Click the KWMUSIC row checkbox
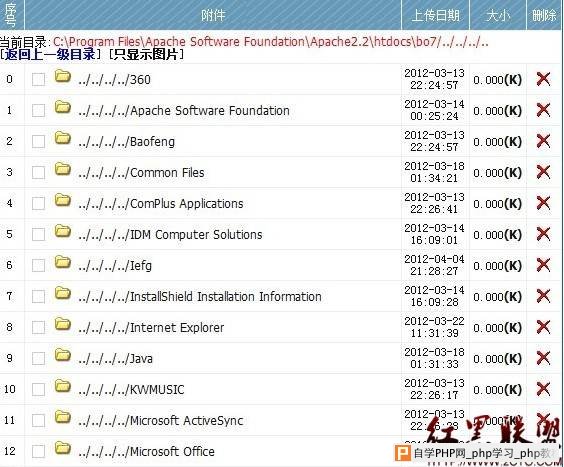 click(x=38, y=389)
